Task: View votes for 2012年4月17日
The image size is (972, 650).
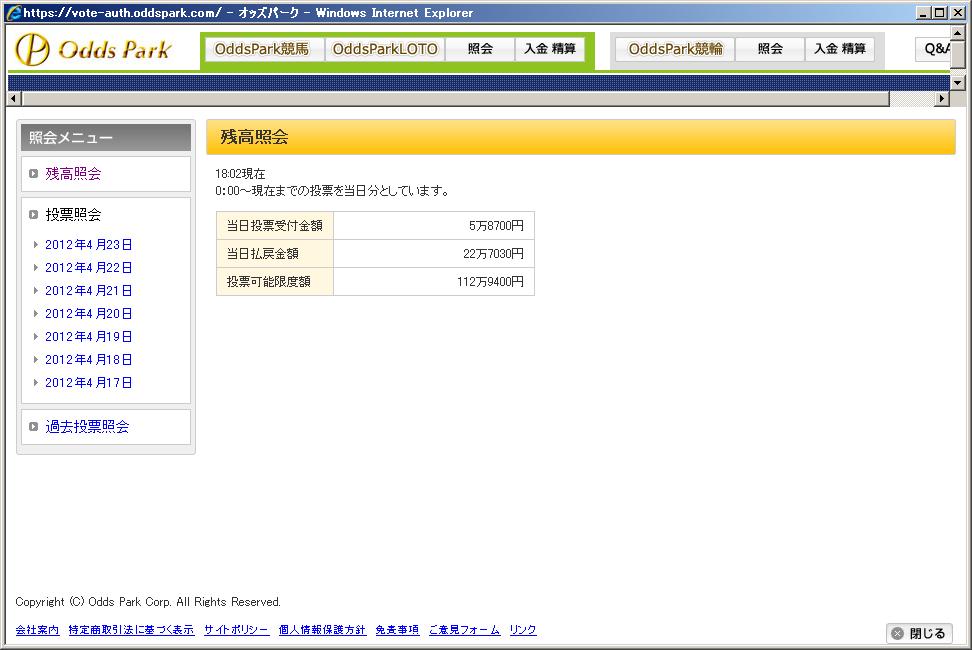Action: [89, 382]
